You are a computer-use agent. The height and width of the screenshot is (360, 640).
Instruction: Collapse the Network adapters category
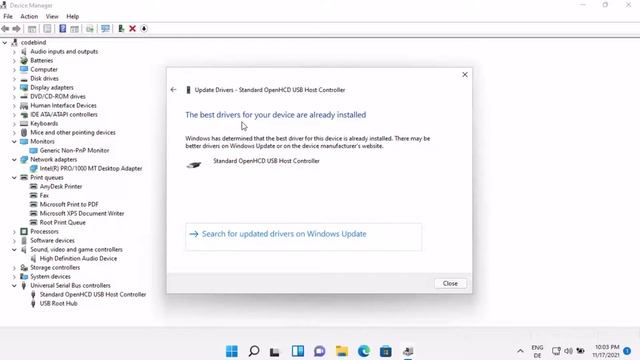click(14, 159)
